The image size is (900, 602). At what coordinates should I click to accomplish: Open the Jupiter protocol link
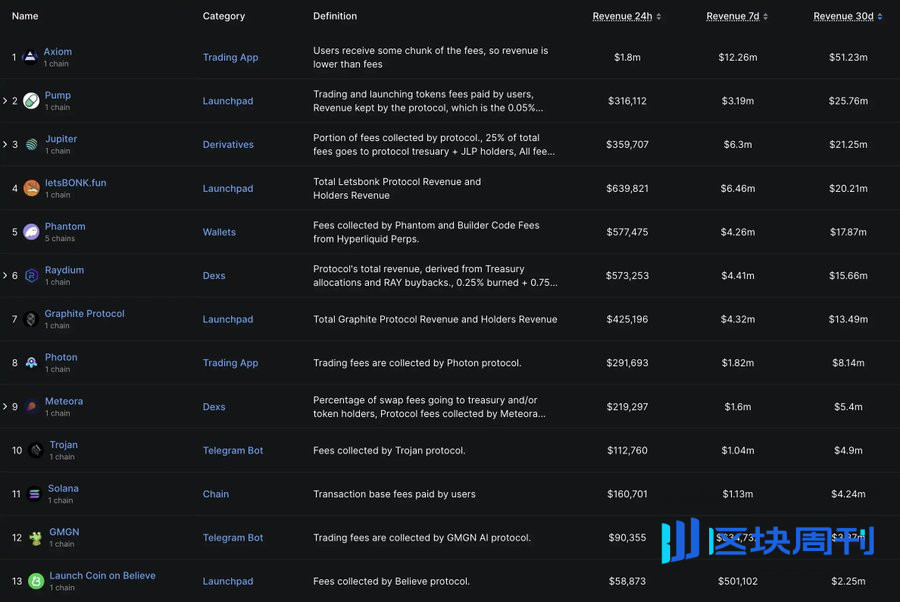[61, 139]
